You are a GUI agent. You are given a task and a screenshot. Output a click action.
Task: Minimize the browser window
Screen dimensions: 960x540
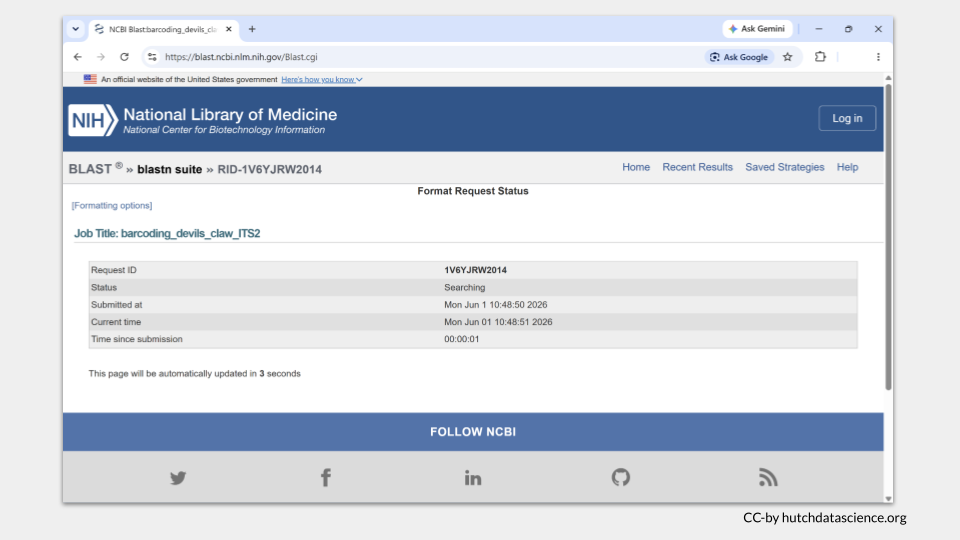[819, 29]
